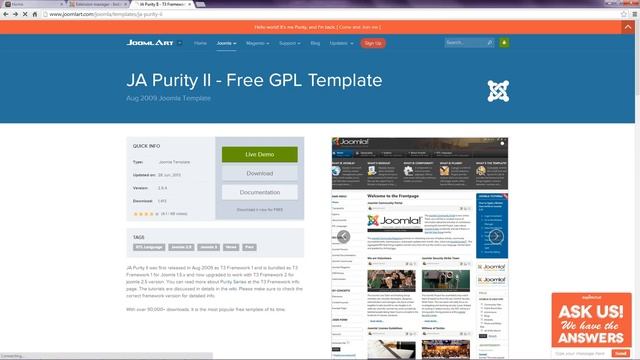
Task: Select the third tag, Joomla 3
Action: [209, 247]
